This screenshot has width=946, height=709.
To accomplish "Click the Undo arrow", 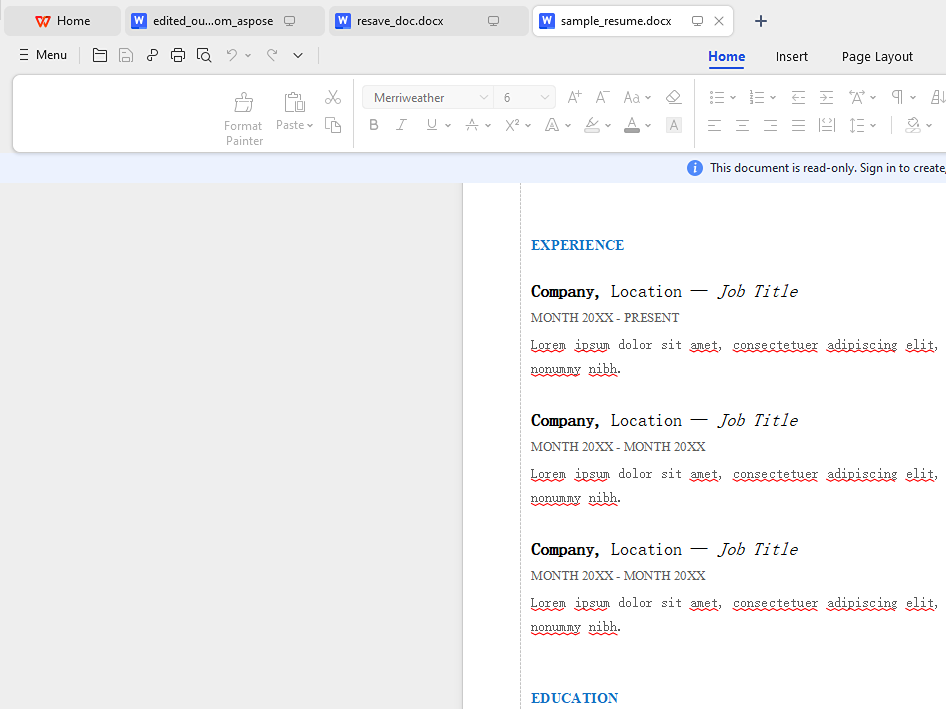I will 232,56.
